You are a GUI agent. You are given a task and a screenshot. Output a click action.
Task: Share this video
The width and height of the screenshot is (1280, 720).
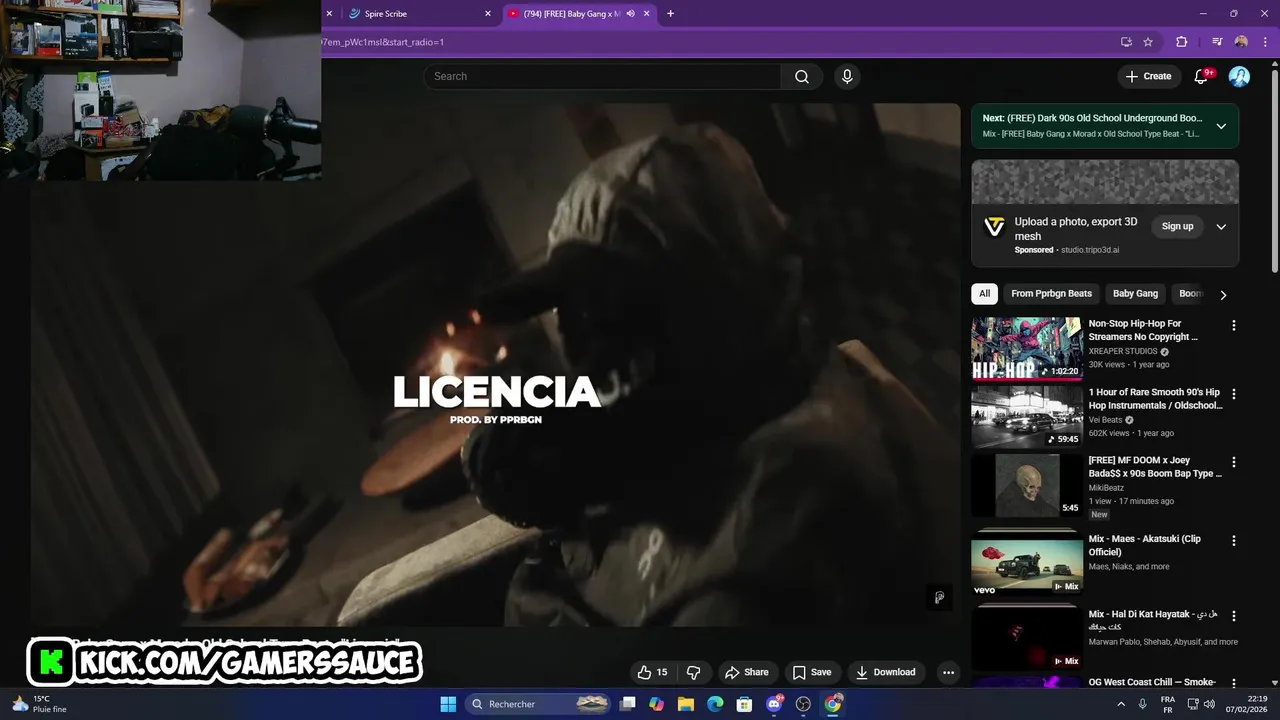point(747,672)
